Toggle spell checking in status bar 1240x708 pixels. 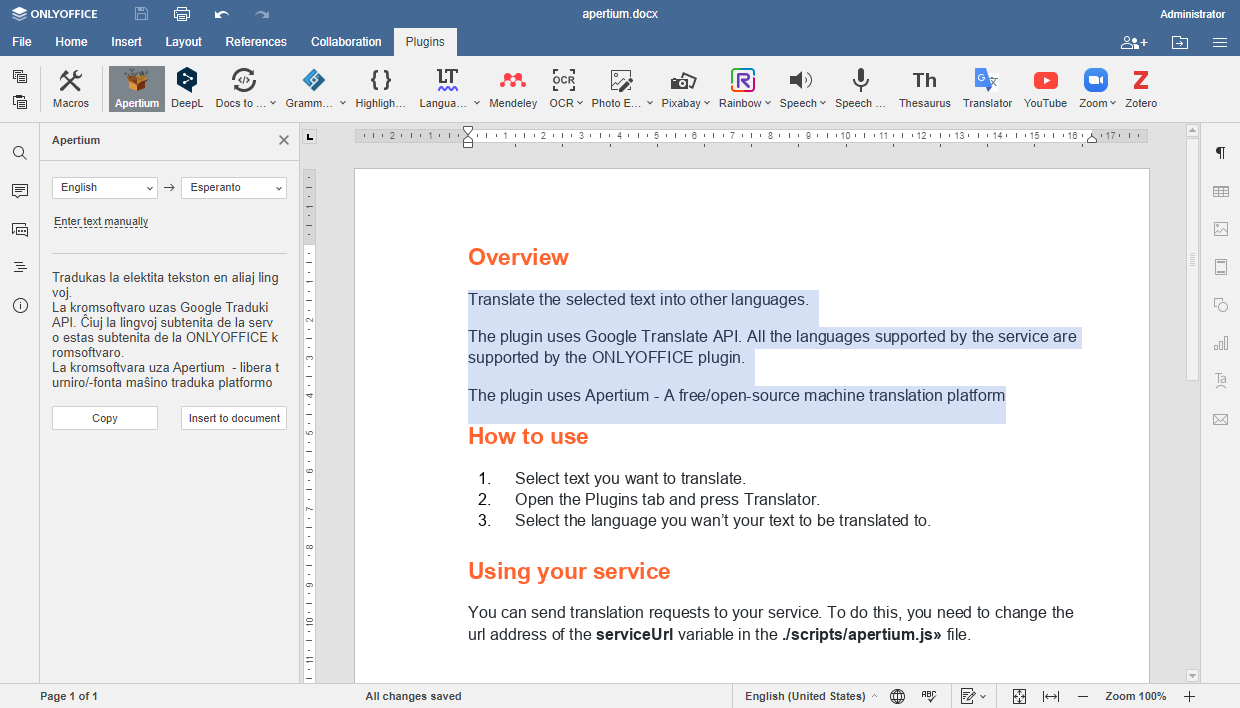click(928, 696)
